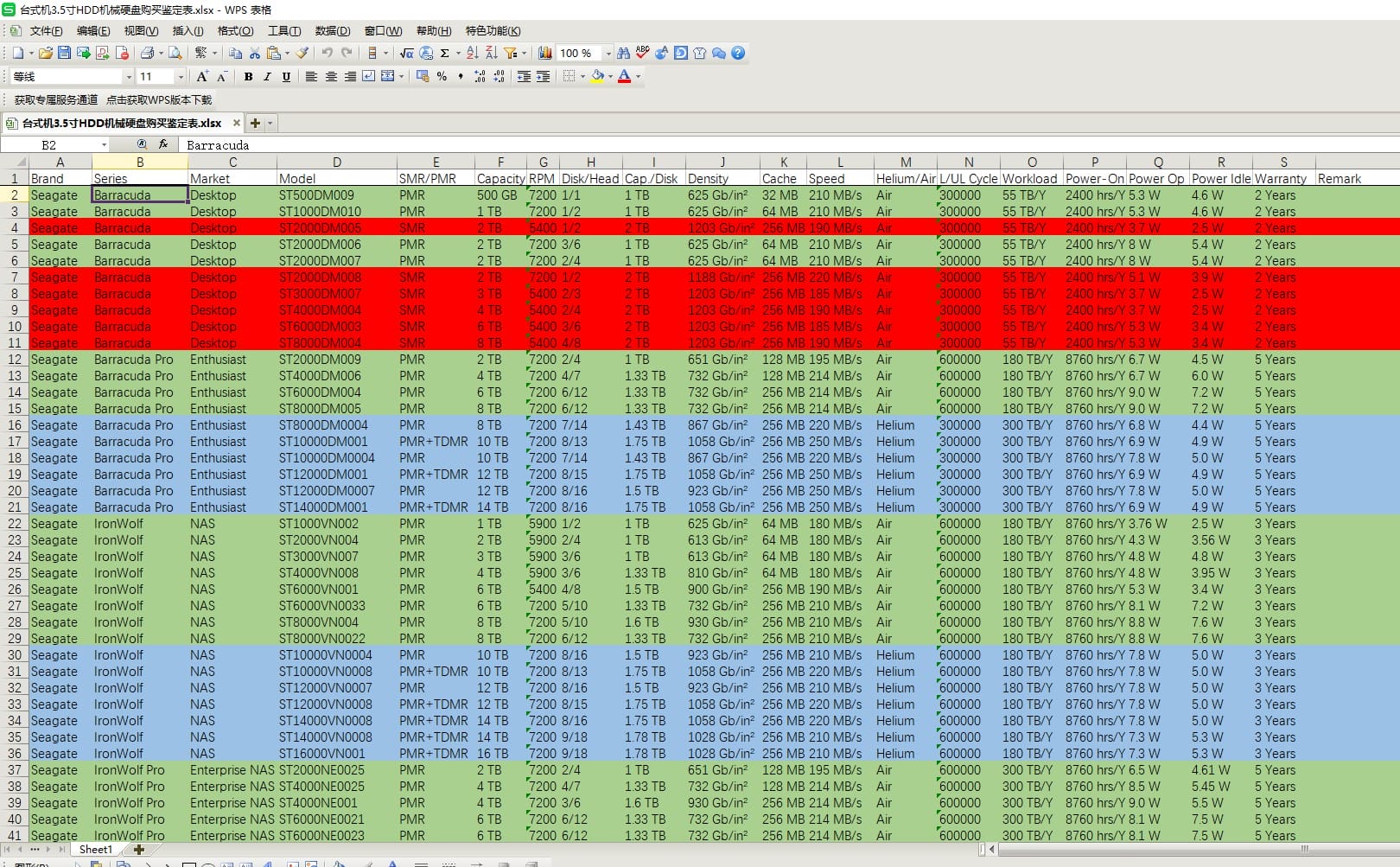Select row 16 header

(15, 424)
